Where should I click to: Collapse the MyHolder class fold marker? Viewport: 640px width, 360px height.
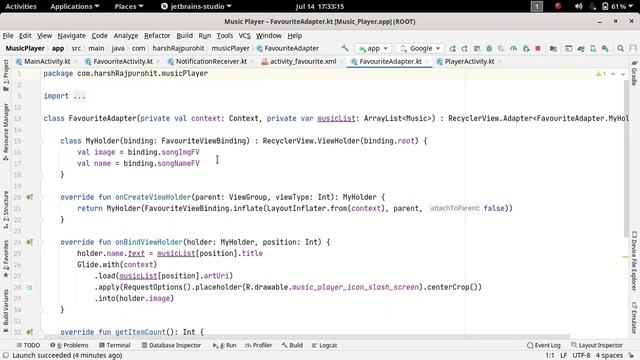pos(40,141)
